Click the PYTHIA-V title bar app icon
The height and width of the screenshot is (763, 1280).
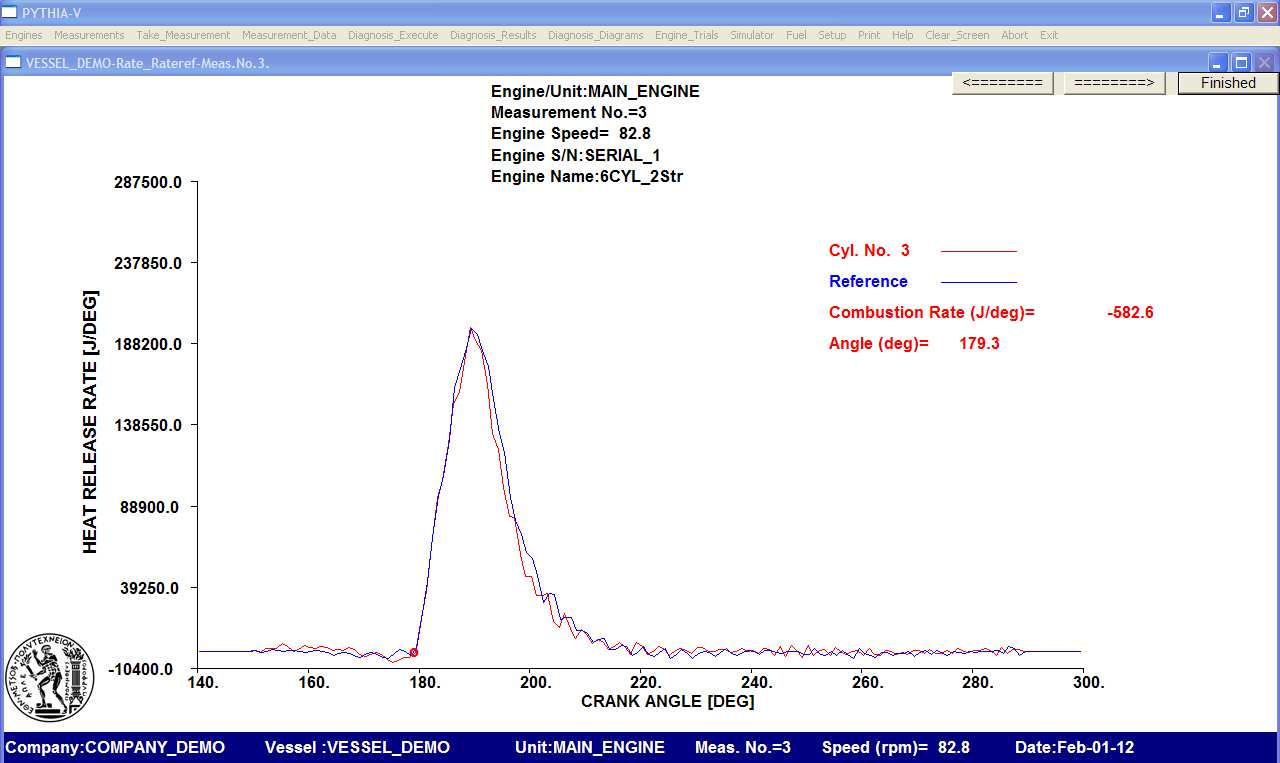(10, 12)
